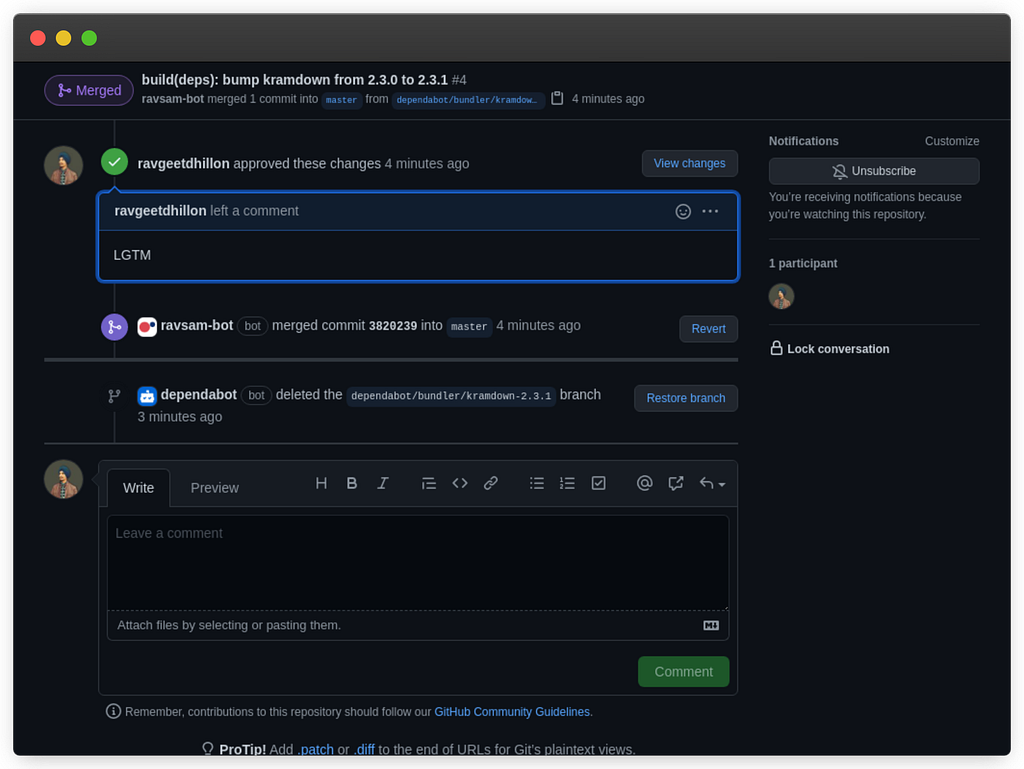Open commit 3820239

tap(392, 326)
